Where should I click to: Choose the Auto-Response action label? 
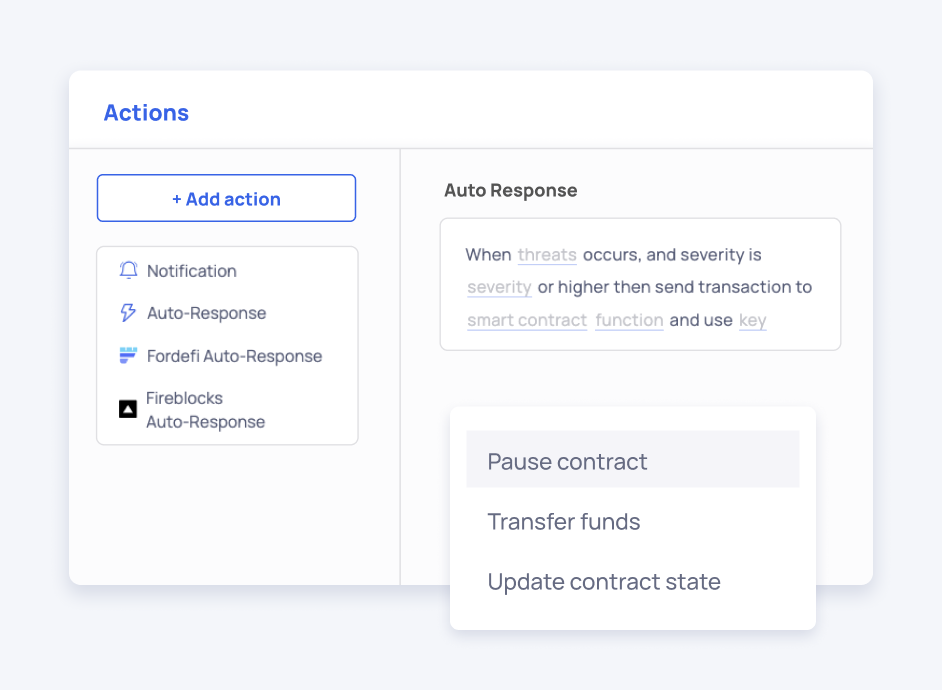point(206,313)
